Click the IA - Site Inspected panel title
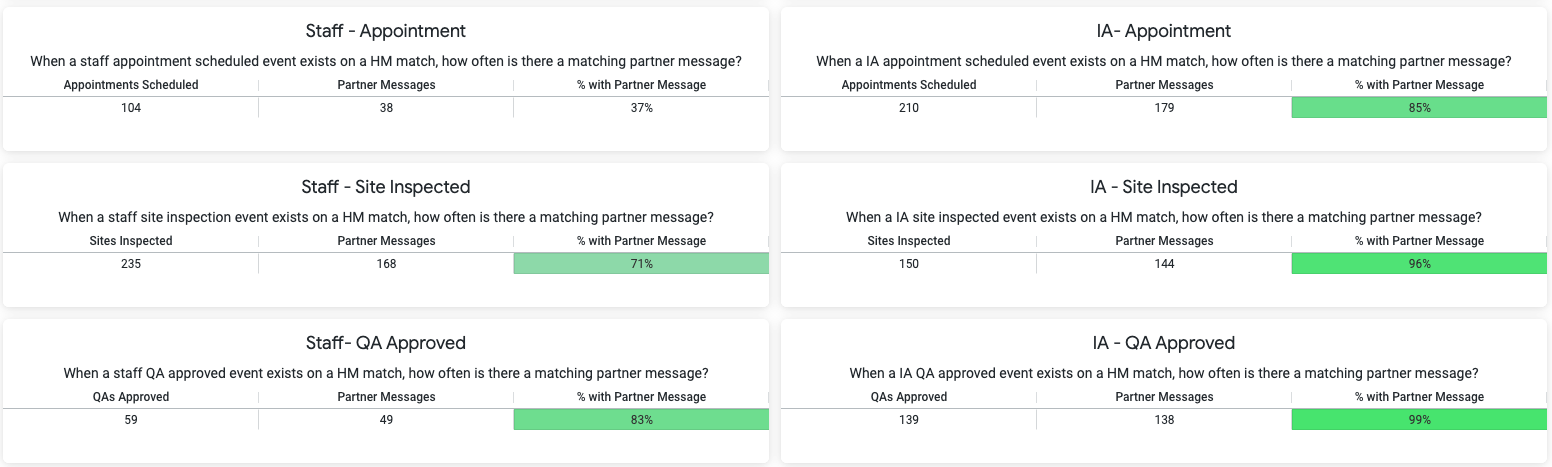 pos(1164,187)
